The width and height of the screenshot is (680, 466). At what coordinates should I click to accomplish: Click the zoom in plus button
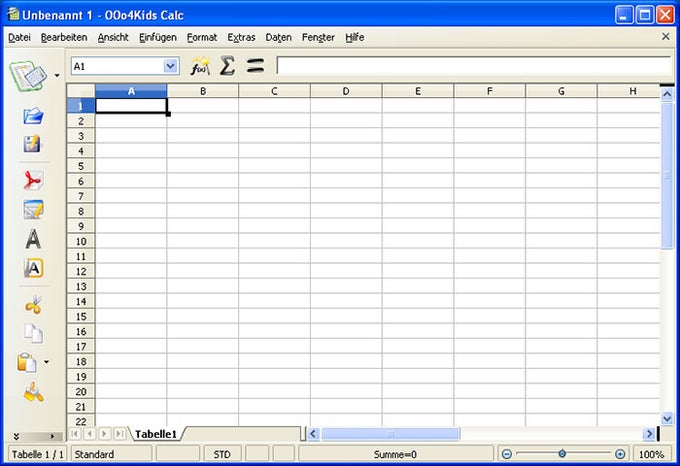pos(620,454)
